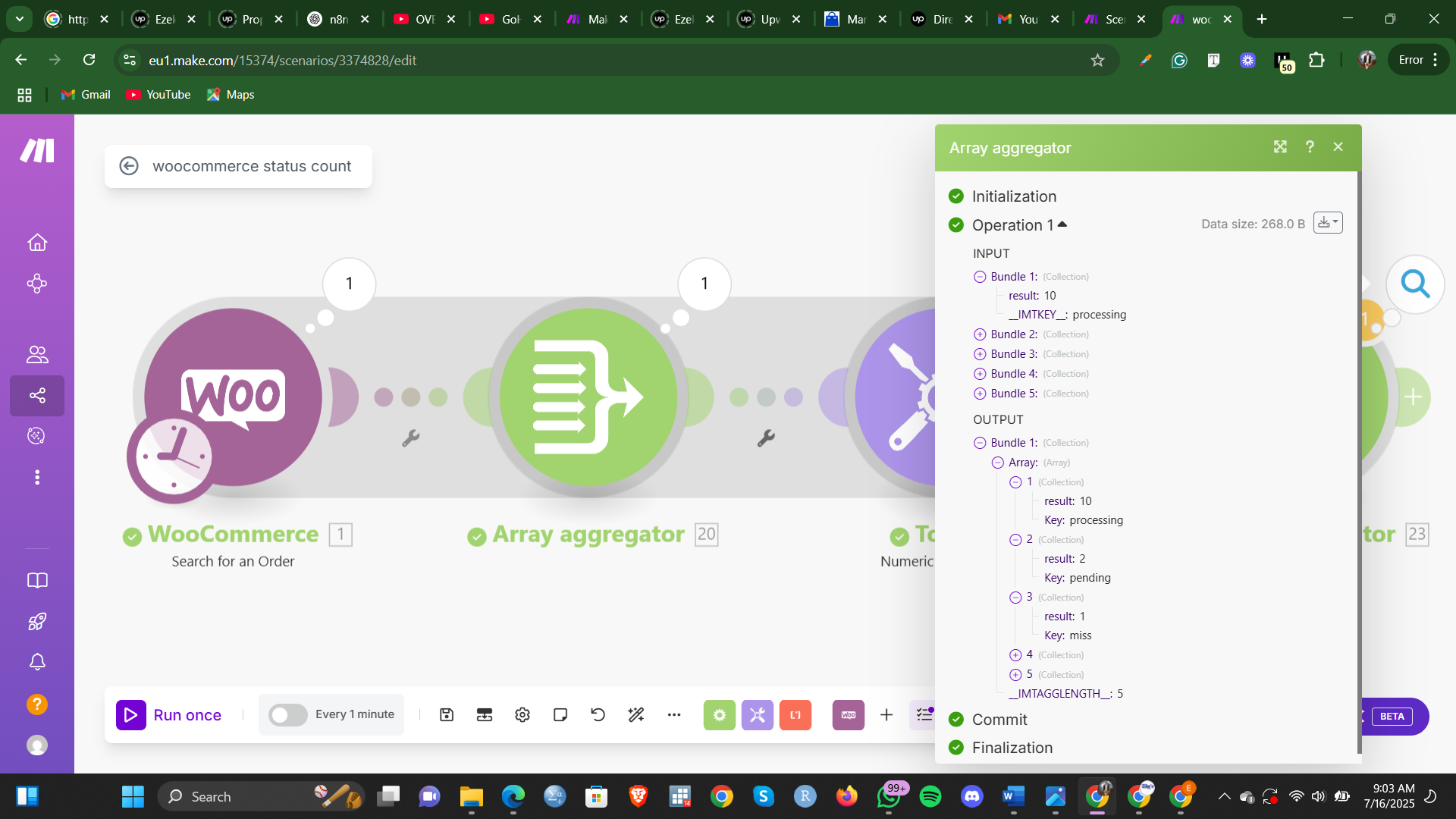Click the save scenario icon

point(447,715)
